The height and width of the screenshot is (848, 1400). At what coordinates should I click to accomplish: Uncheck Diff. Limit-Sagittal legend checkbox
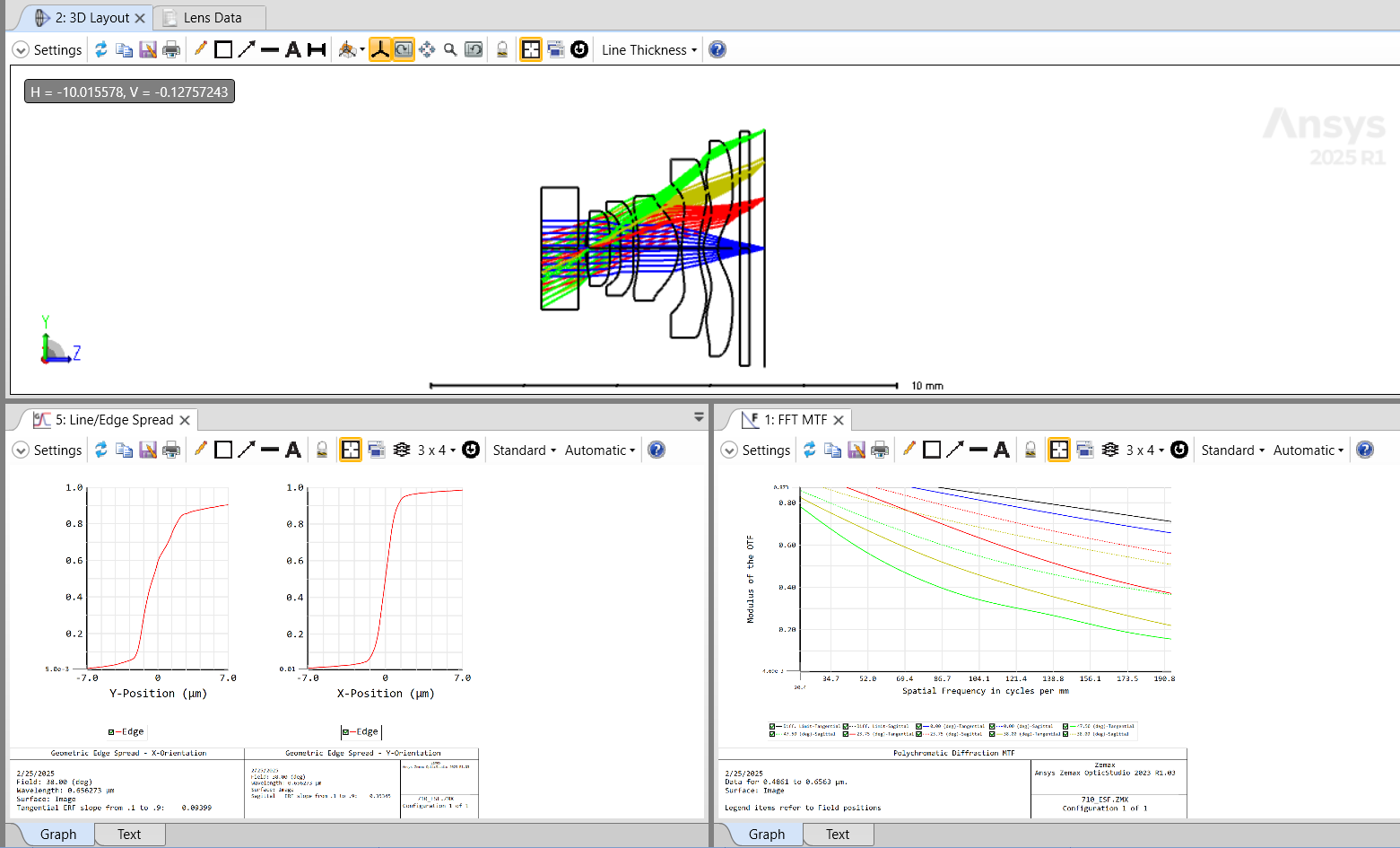(846, 727)
